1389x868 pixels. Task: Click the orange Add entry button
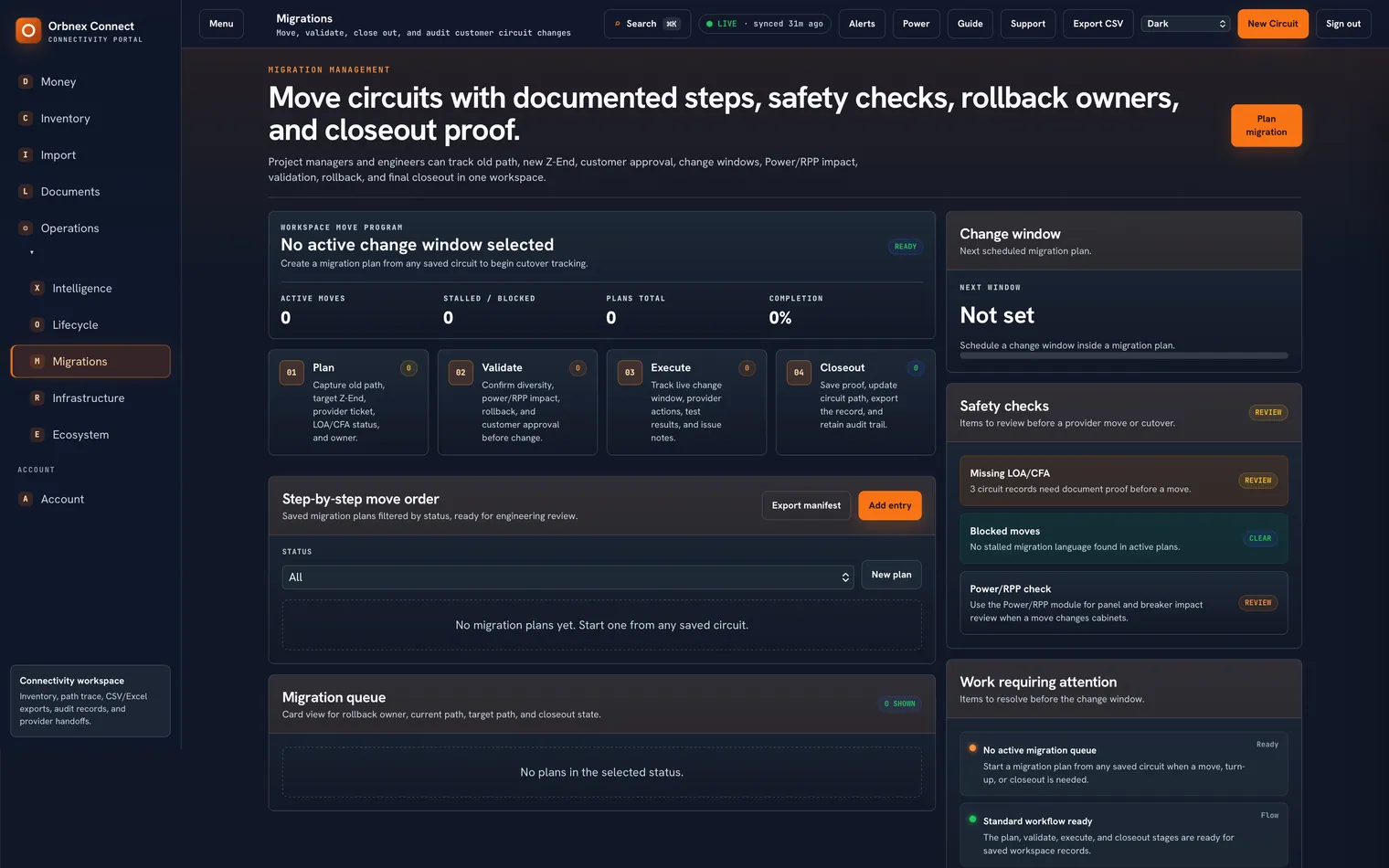[890, 505]
